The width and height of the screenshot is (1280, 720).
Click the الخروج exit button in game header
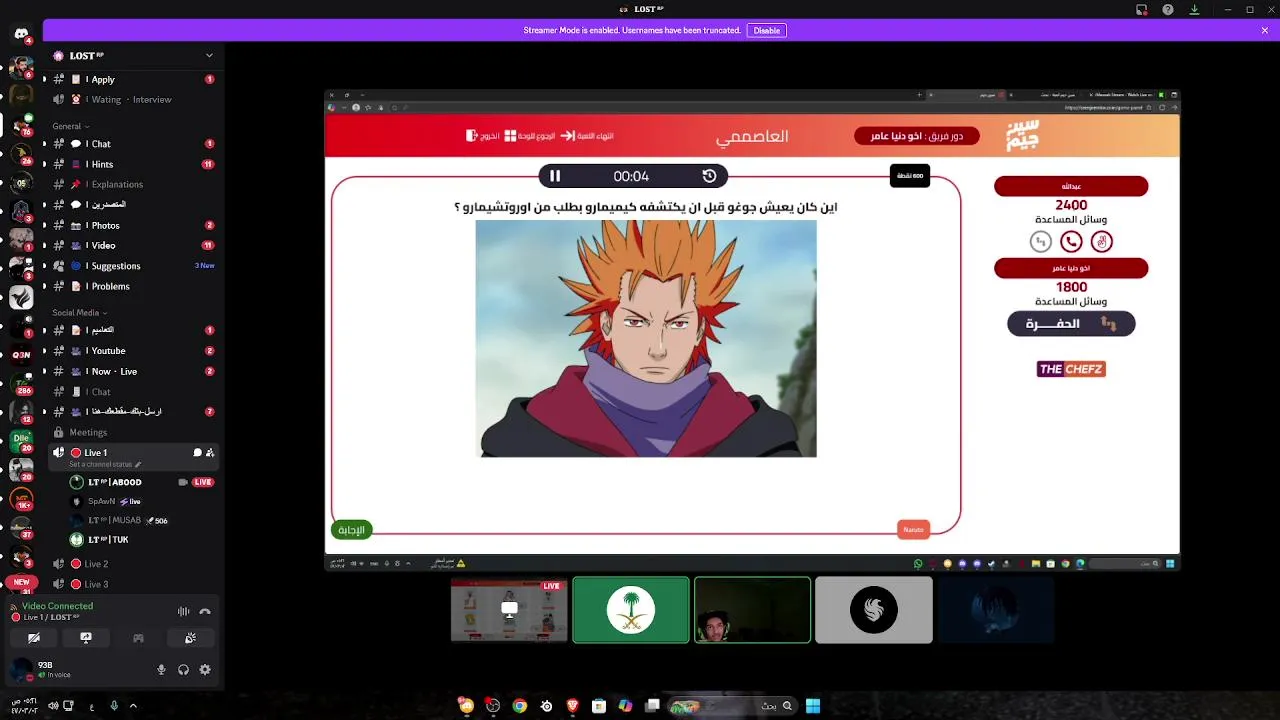click(483, 136)
